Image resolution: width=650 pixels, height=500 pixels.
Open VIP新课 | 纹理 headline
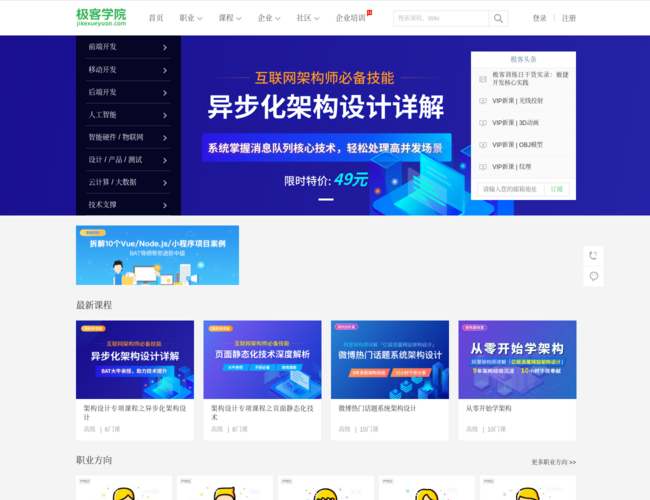coord(512,167)
